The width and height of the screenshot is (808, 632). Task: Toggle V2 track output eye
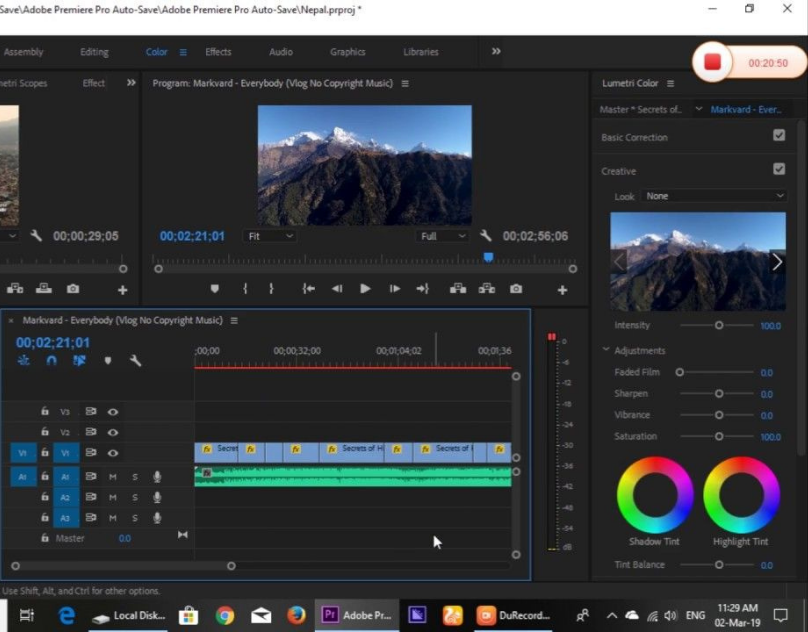click(x=112, y=432)
